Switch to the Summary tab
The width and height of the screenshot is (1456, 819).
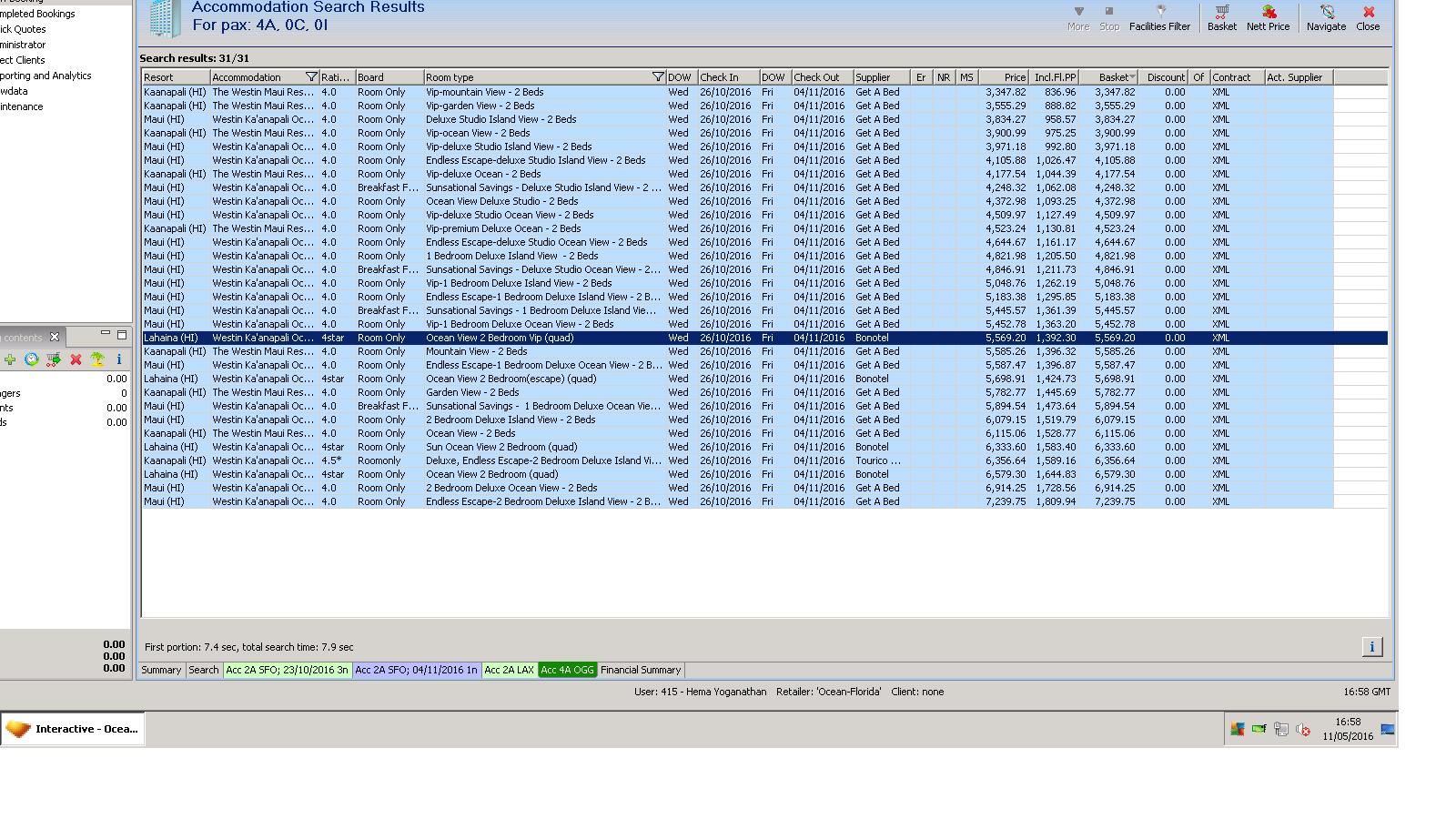click(x=161, y=670)
